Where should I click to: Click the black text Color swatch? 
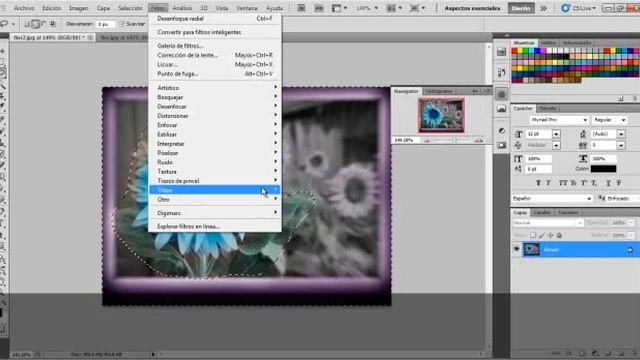[x=603, y=169]
